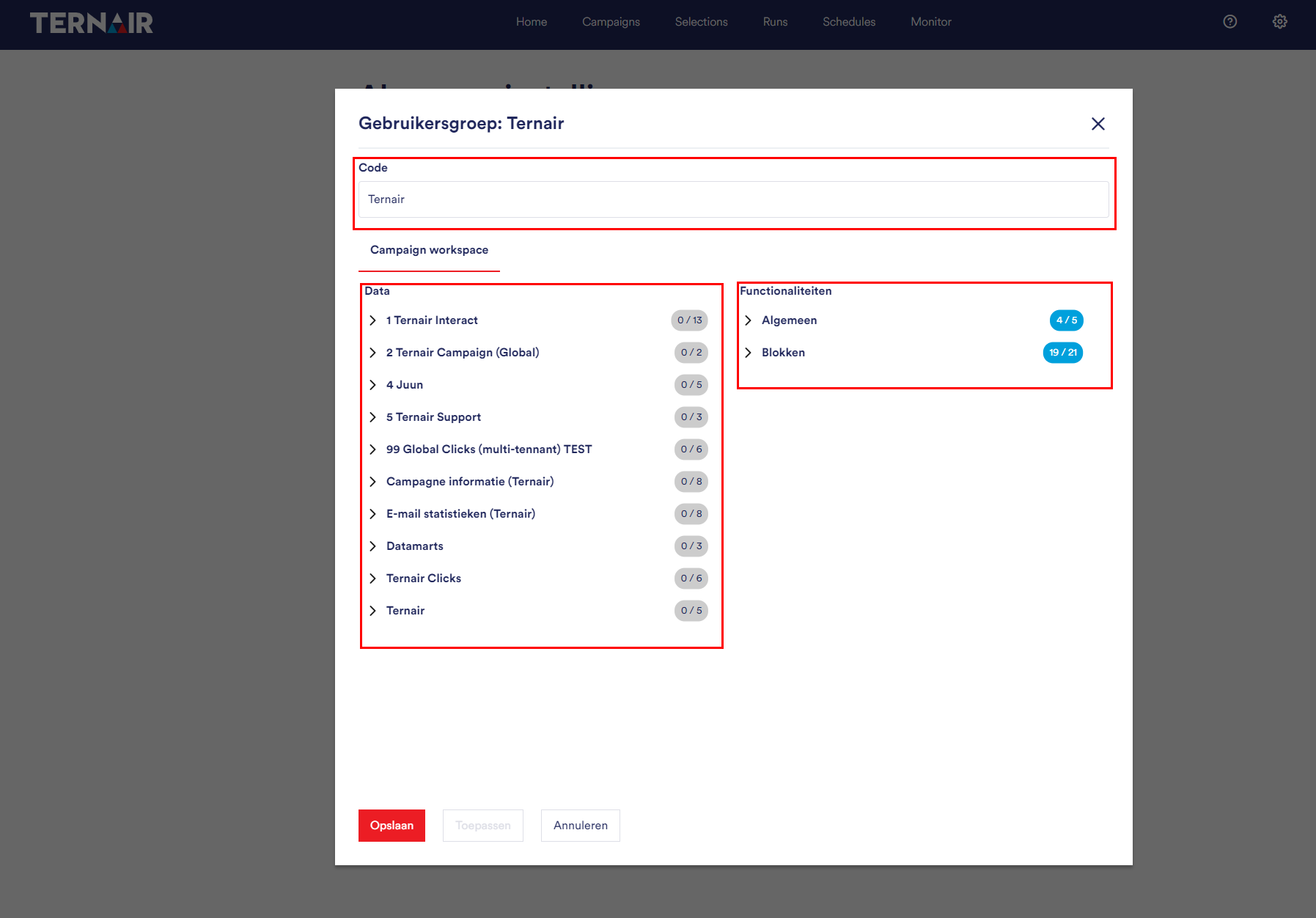1316x918 pixels.
Task: Click the Data section heading
Action: [x=377, y=291]
